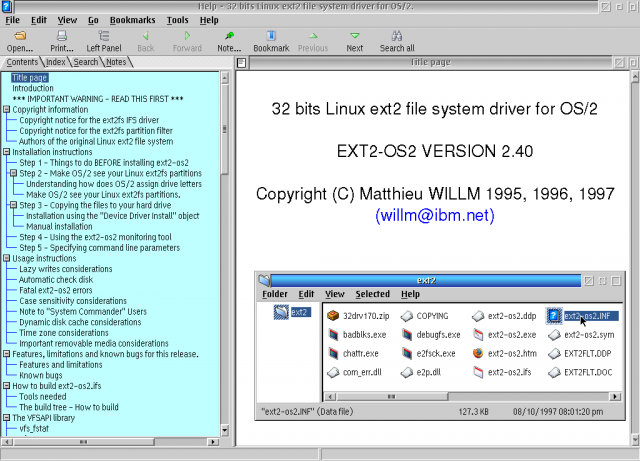Click the contents panel horizontal scroll-right arrow
Viewport: 640px width, 461px height.
tap(213, 441)
